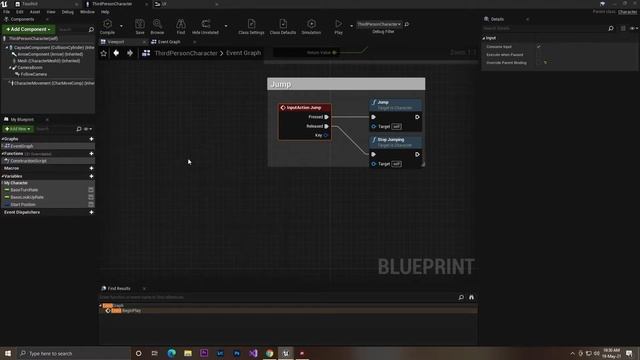Open the Help menu
This screenshot has height=360, width=640.
[x=105, y=12]
